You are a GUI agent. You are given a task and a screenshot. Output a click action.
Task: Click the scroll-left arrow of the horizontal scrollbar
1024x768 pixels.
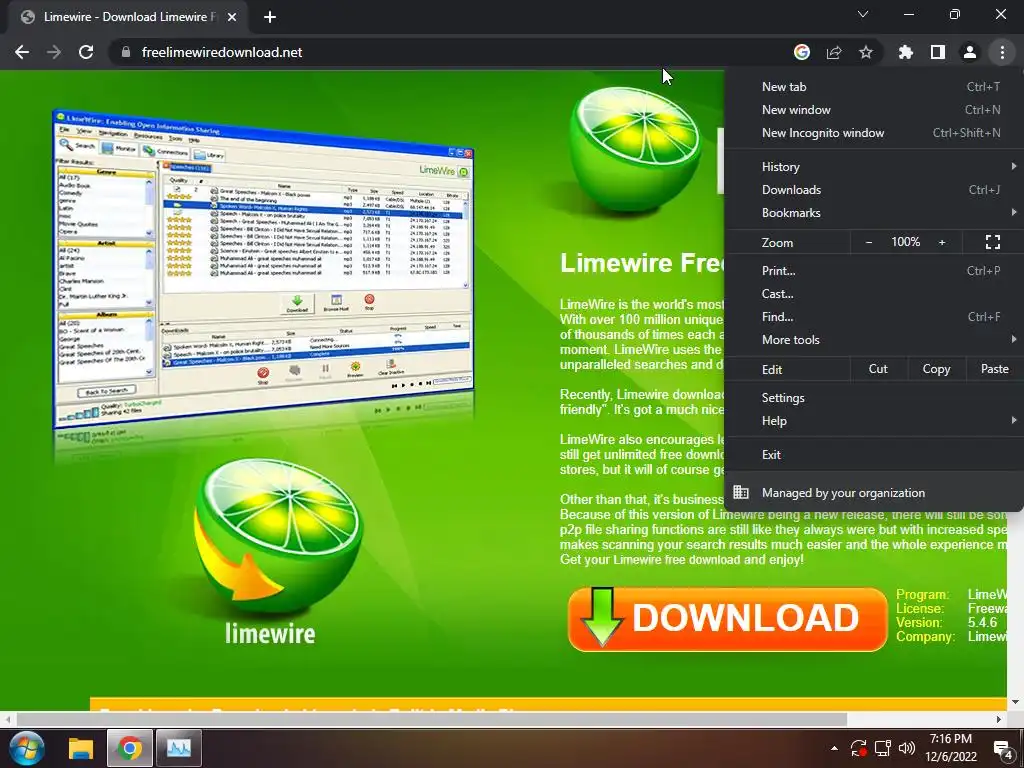pos(7,720)
